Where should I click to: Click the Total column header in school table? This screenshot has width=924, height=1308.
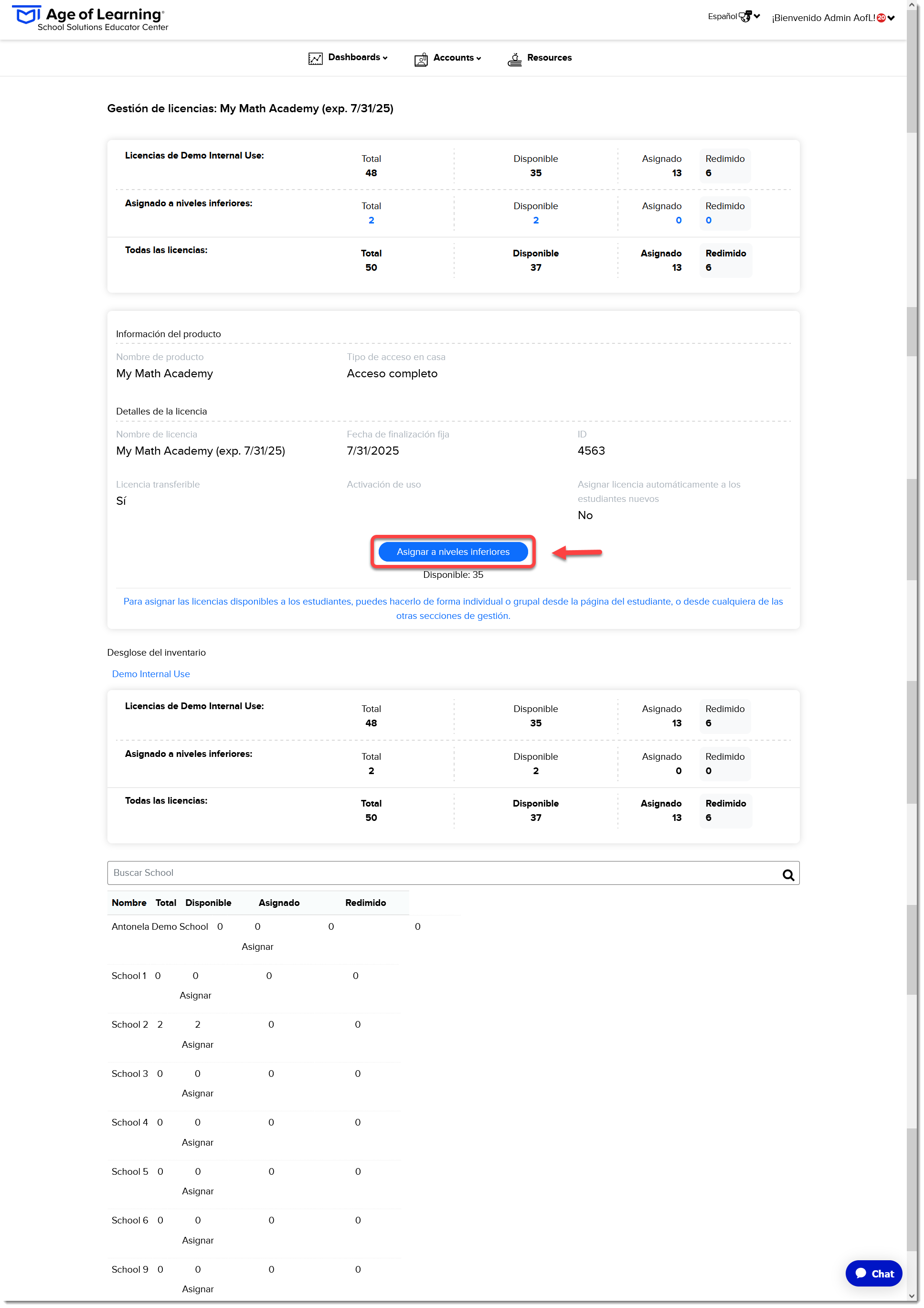pos(166,903)
